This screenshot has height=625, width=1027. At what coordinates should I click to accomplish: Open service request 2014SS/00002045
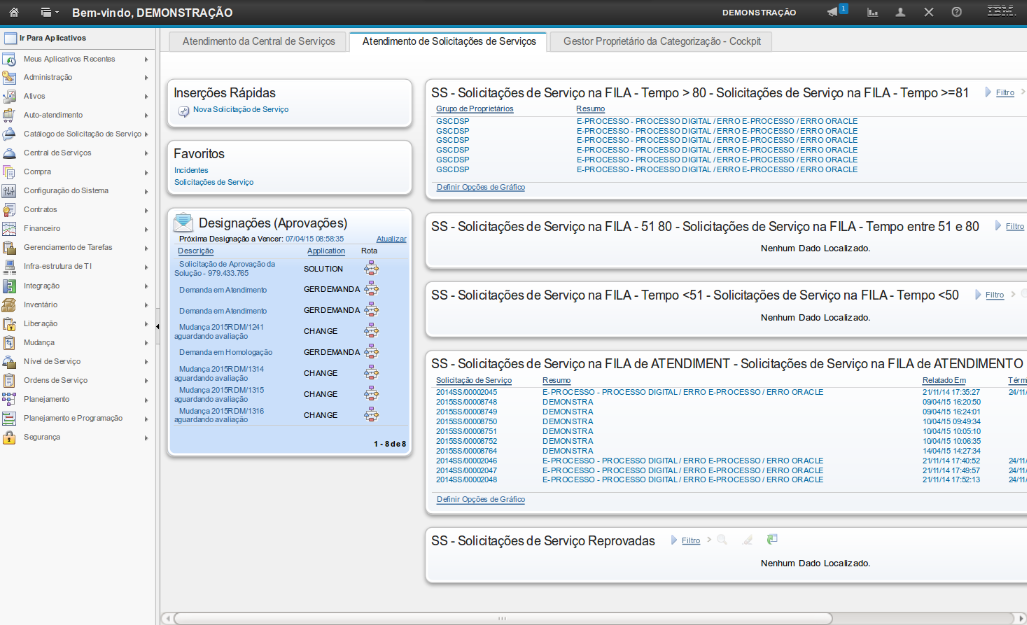tap(466, 392)
